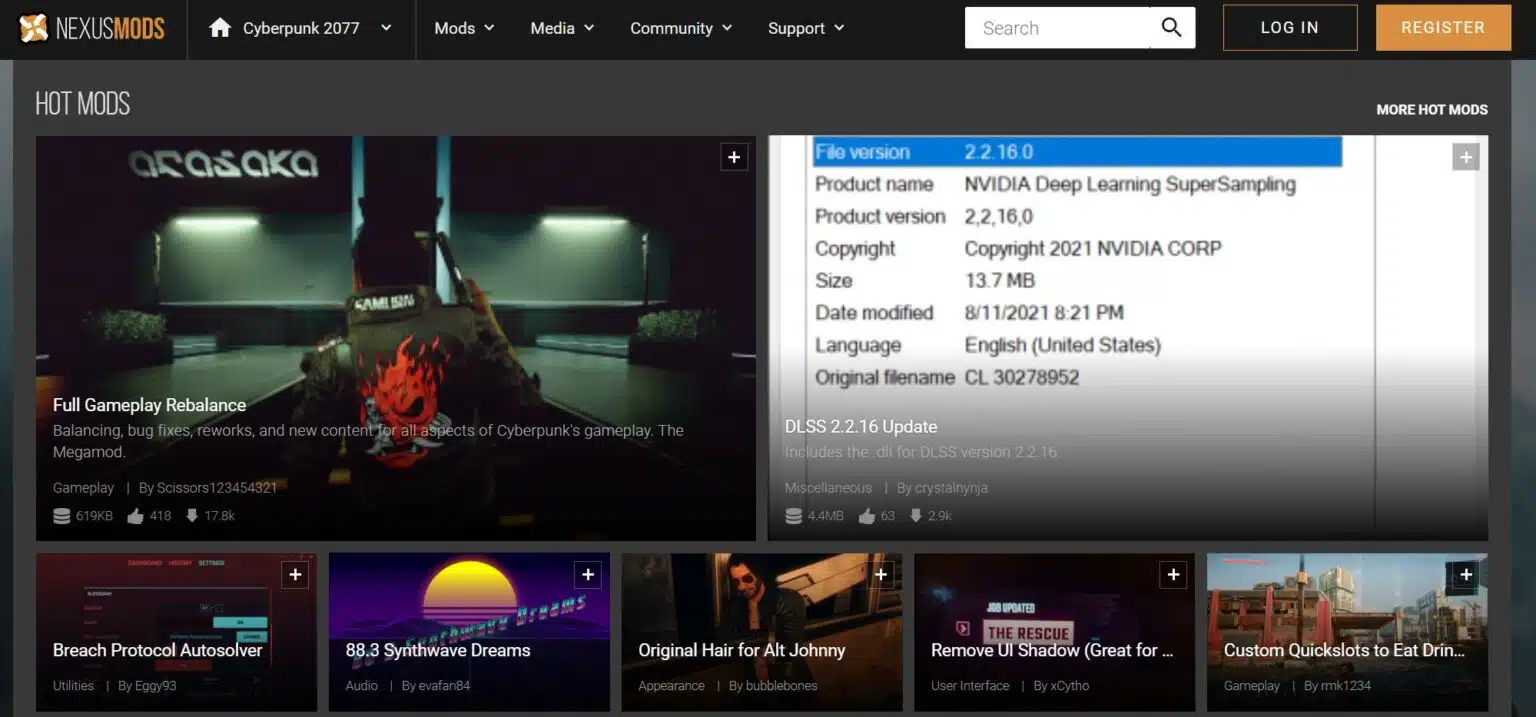
Task: Open the Mods menu
Action: point(464,28)
